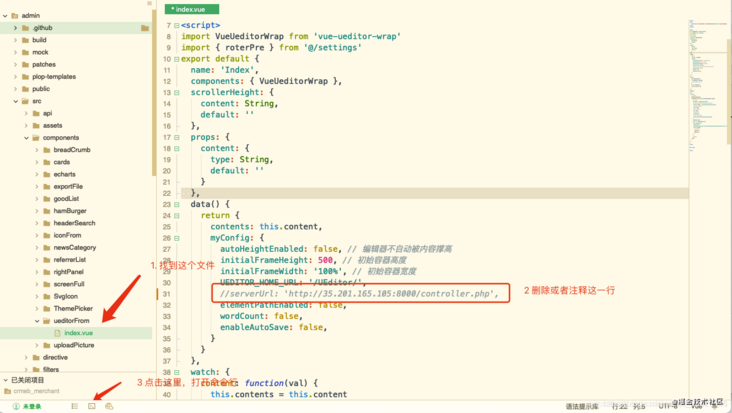Image resolution: width=732 pixels, height=413 pixels.
Task: Click the document outline list icon
Action: click(x=74, y=406)
